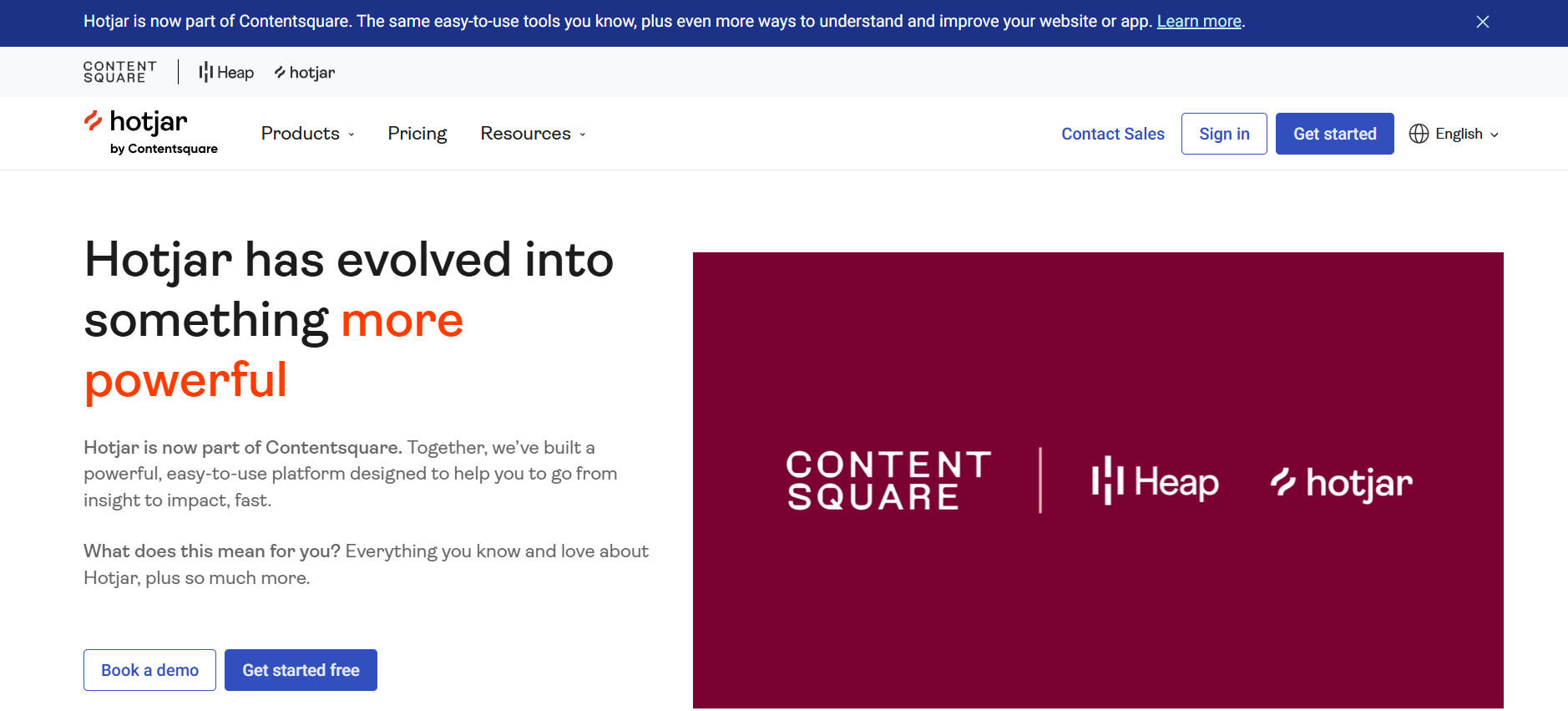The image size is (1568, 711).
Task: Click the small hotjar logo in top strip
Action: pos(305,73)
